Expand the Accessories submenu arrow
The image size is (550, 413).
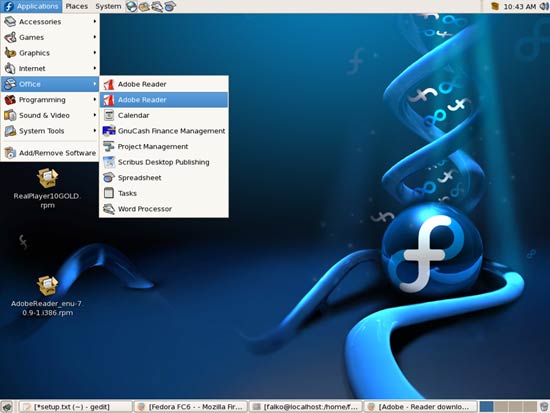pyautogui.click(x=95, y=21)
